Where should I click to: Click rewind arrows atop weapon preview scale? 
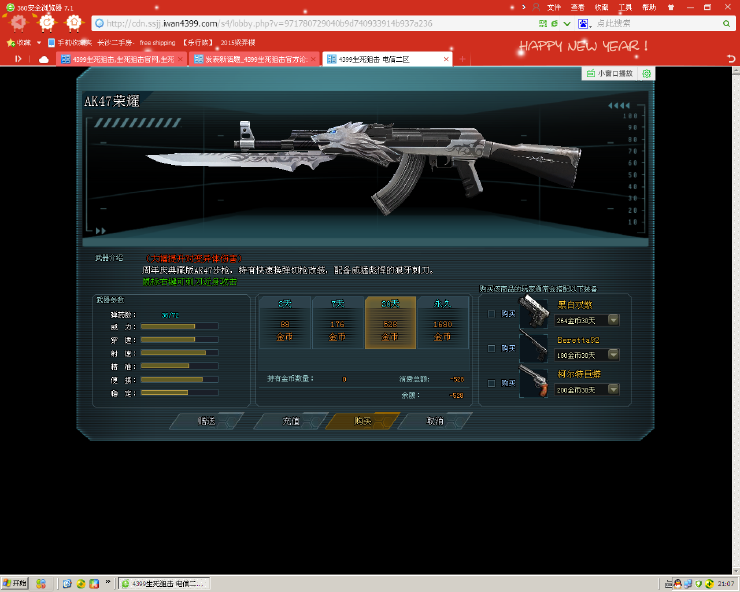click(x=619, y=105)
